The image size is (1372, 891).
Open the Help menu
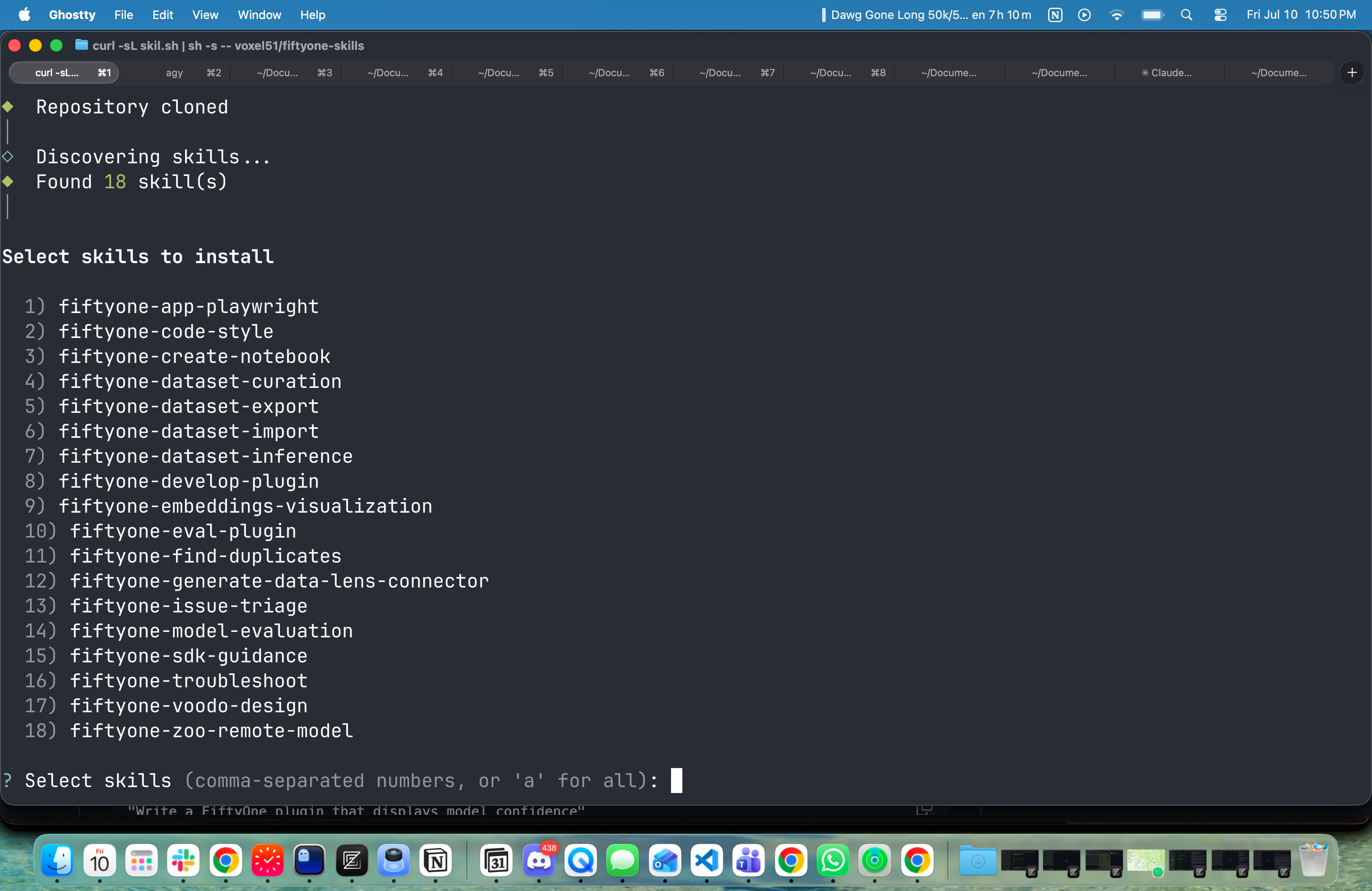click(x=313, y=15)
